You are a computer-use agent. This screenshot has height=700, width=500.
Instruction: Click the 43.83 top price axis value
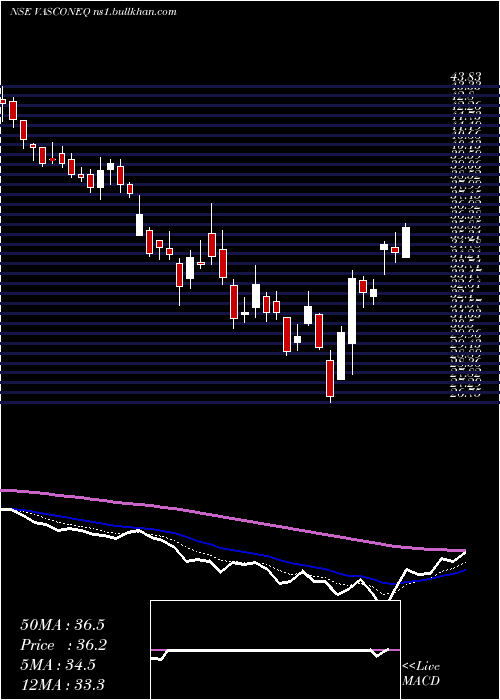click(465, 78)
